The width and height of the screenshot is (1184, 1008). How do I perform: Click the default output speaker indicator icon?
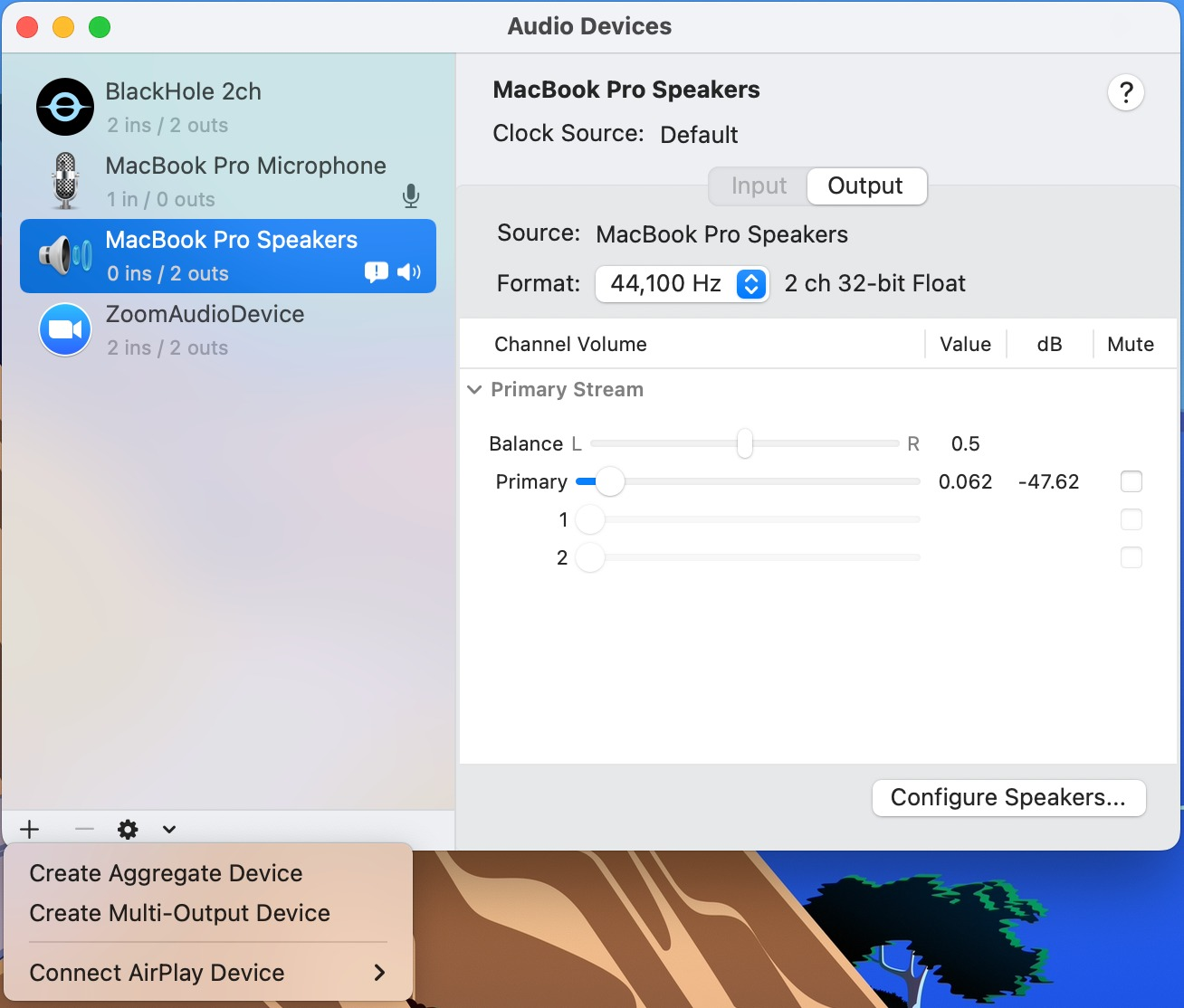coord(409,271)
